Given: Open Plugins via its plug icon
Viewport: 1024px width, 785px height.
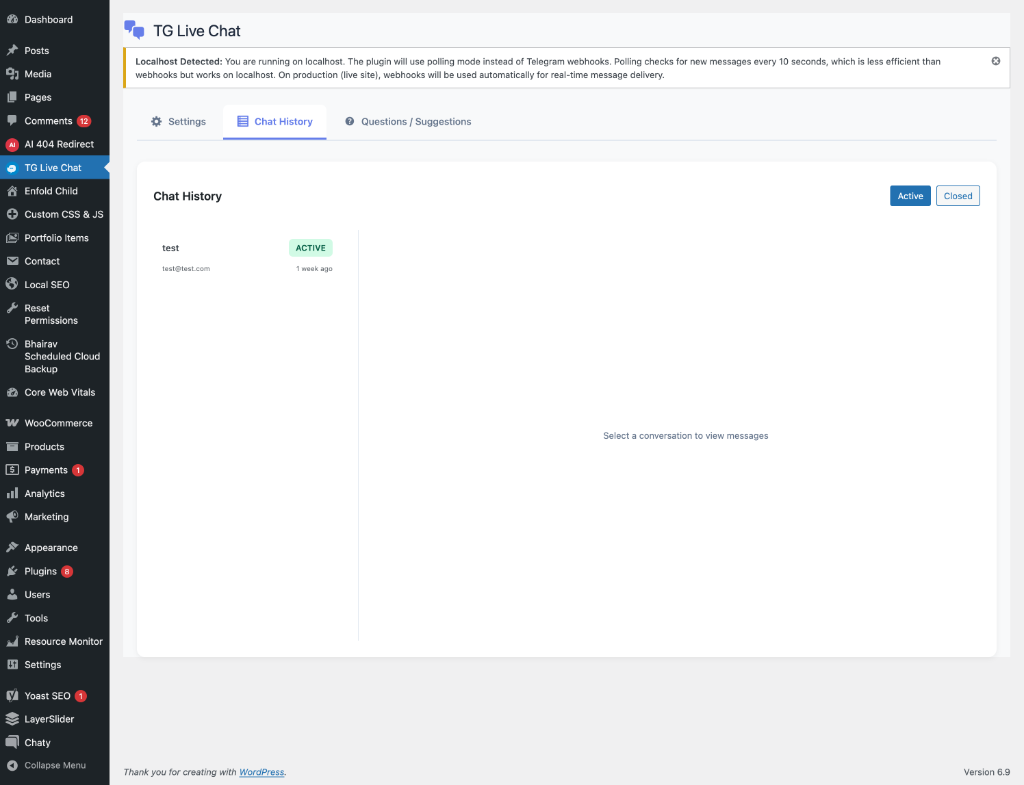Looking at the screenshot, I should coord(12,571).
